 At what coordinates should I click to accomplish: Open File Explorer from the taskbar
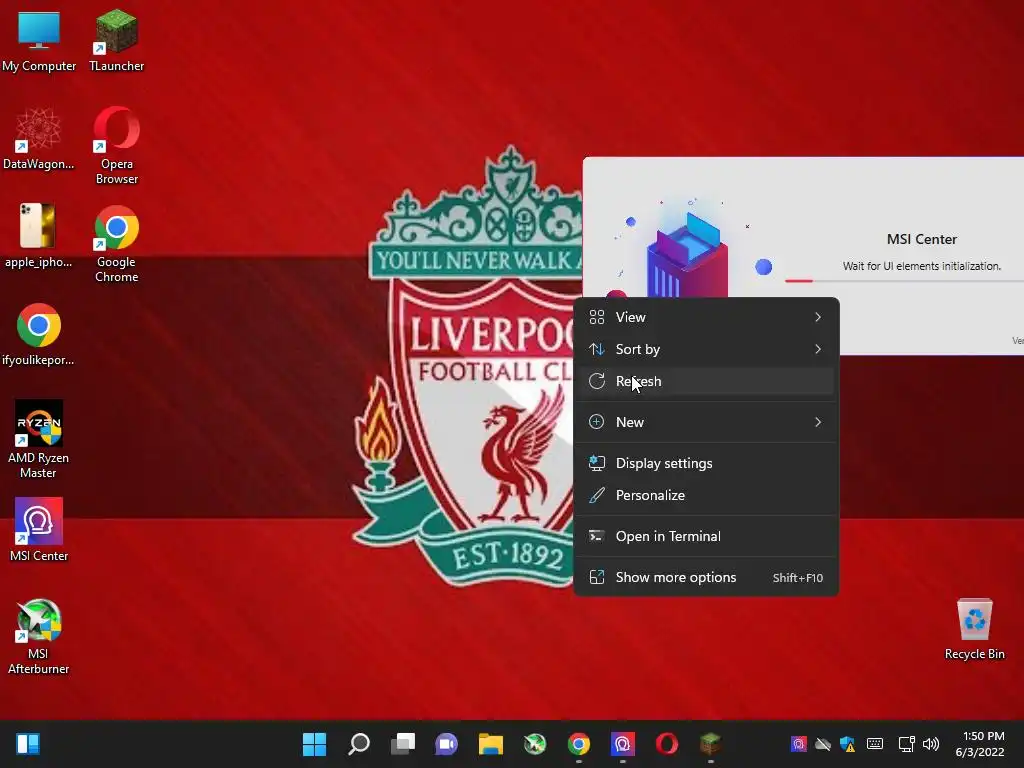(x=490, y=744)
